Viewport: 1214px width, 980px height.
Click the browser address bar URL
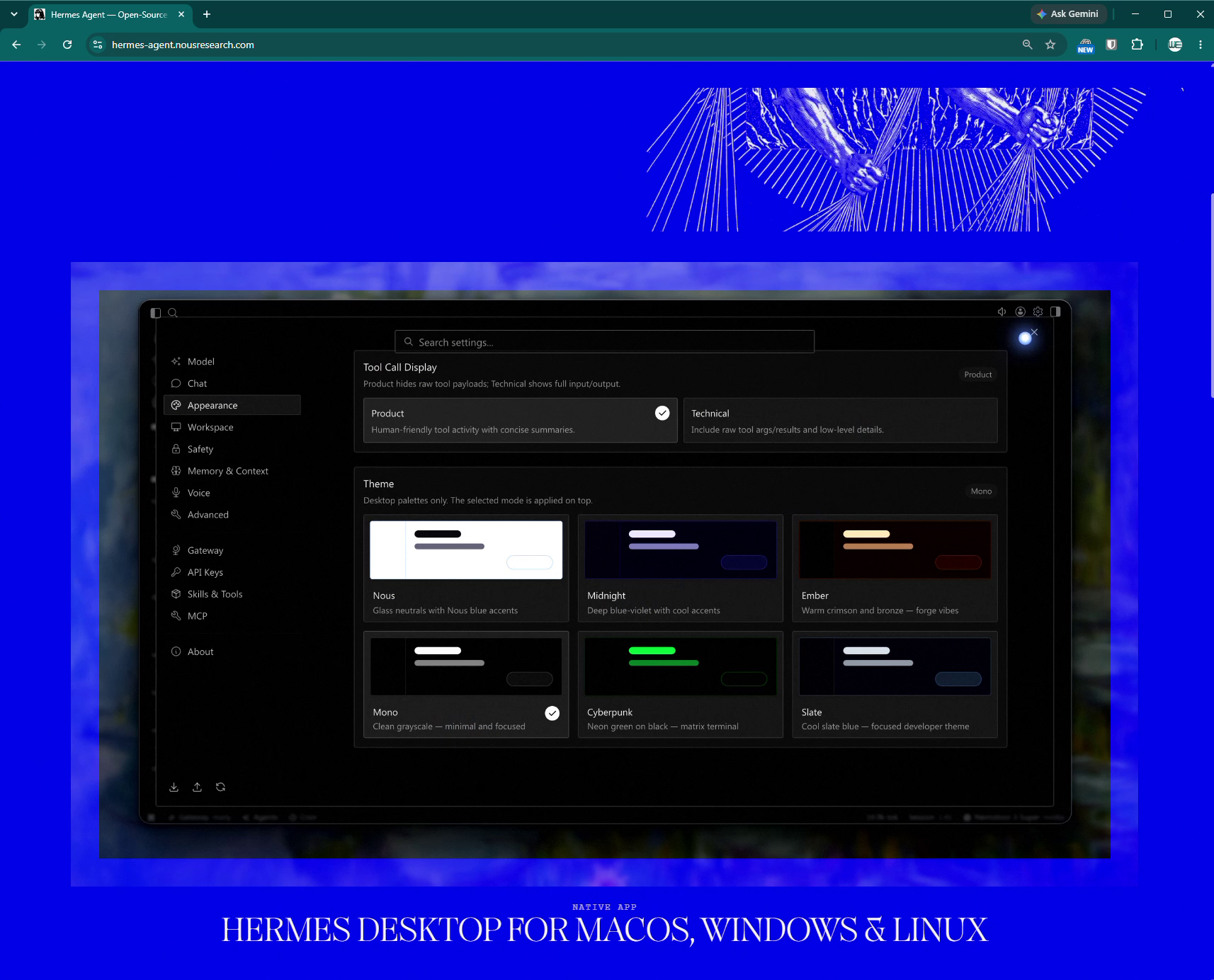[x=183, y=45]
